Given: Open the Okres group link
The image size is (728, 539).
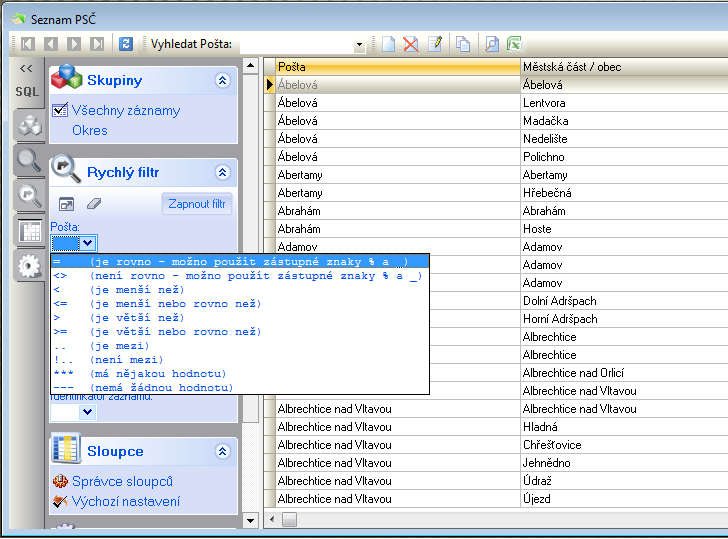Looking at the screenshot, I should [x=90, y=130].
